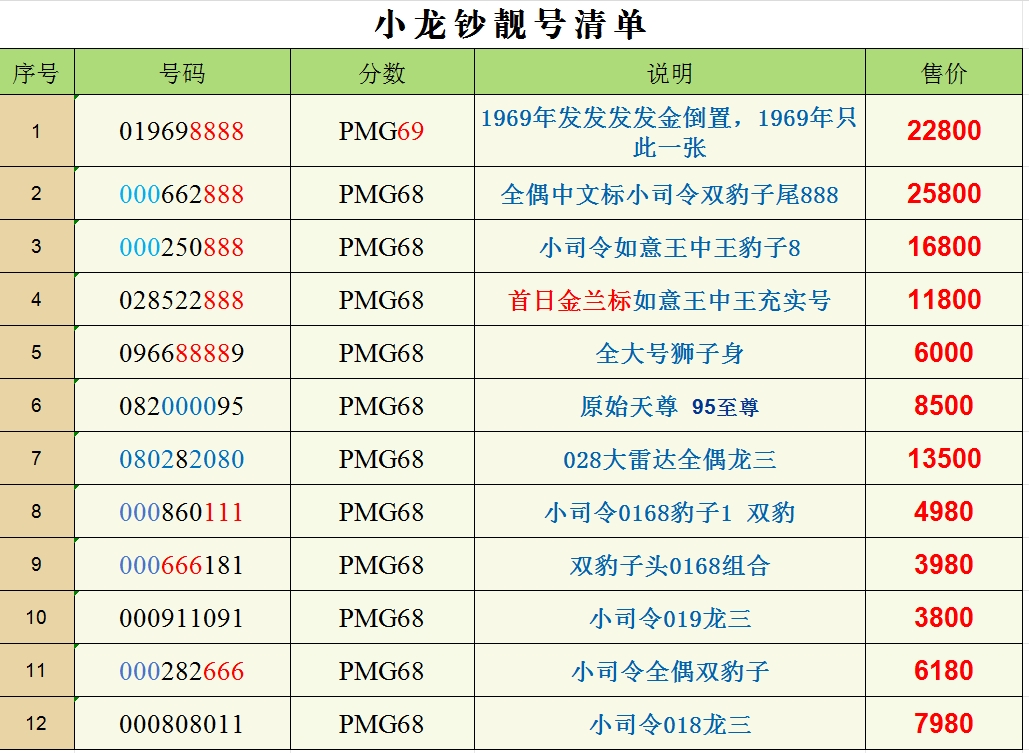Select row index cell 9
The image size is (1029, 753).
36,565
